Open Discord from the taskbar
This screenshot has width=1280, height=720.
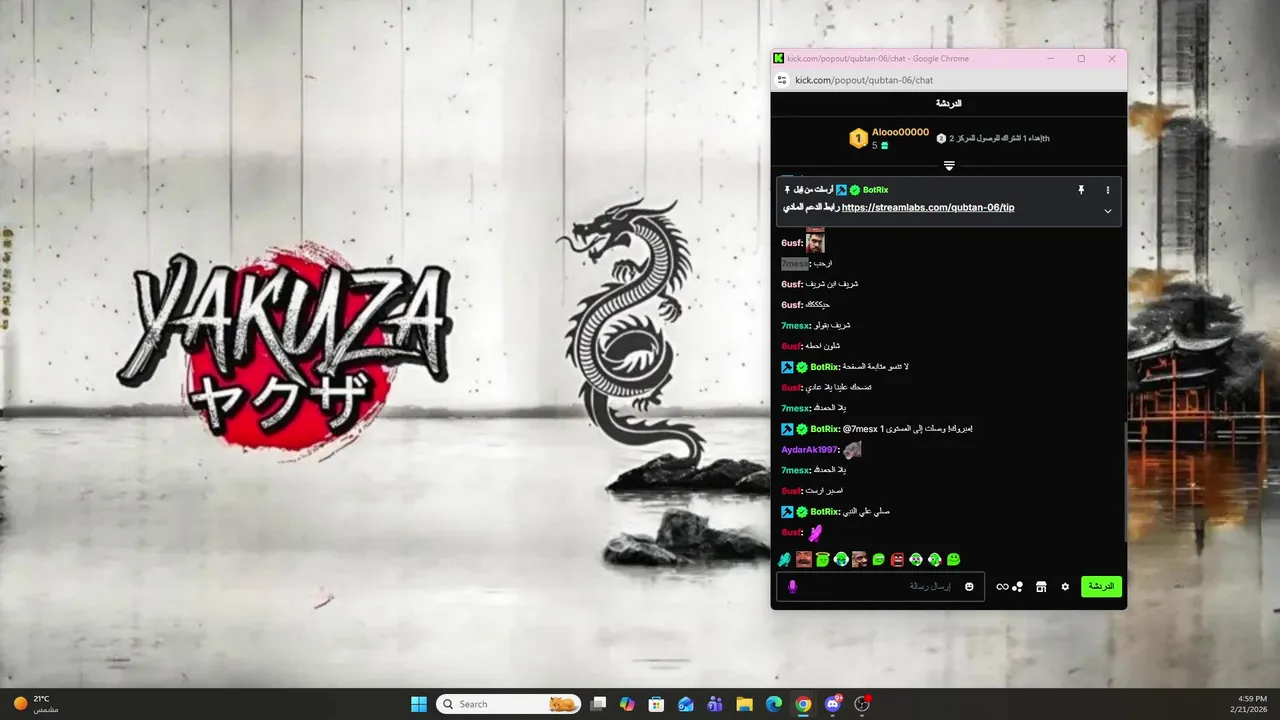click(833, 704)
